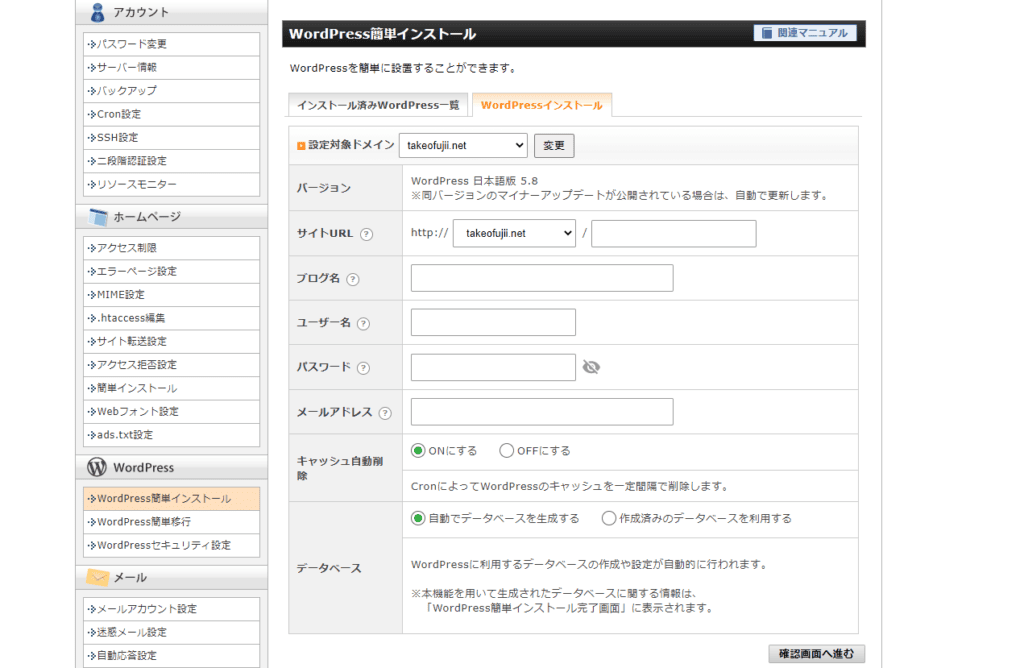Open help icon next to ユーザー名

point(364,323)
